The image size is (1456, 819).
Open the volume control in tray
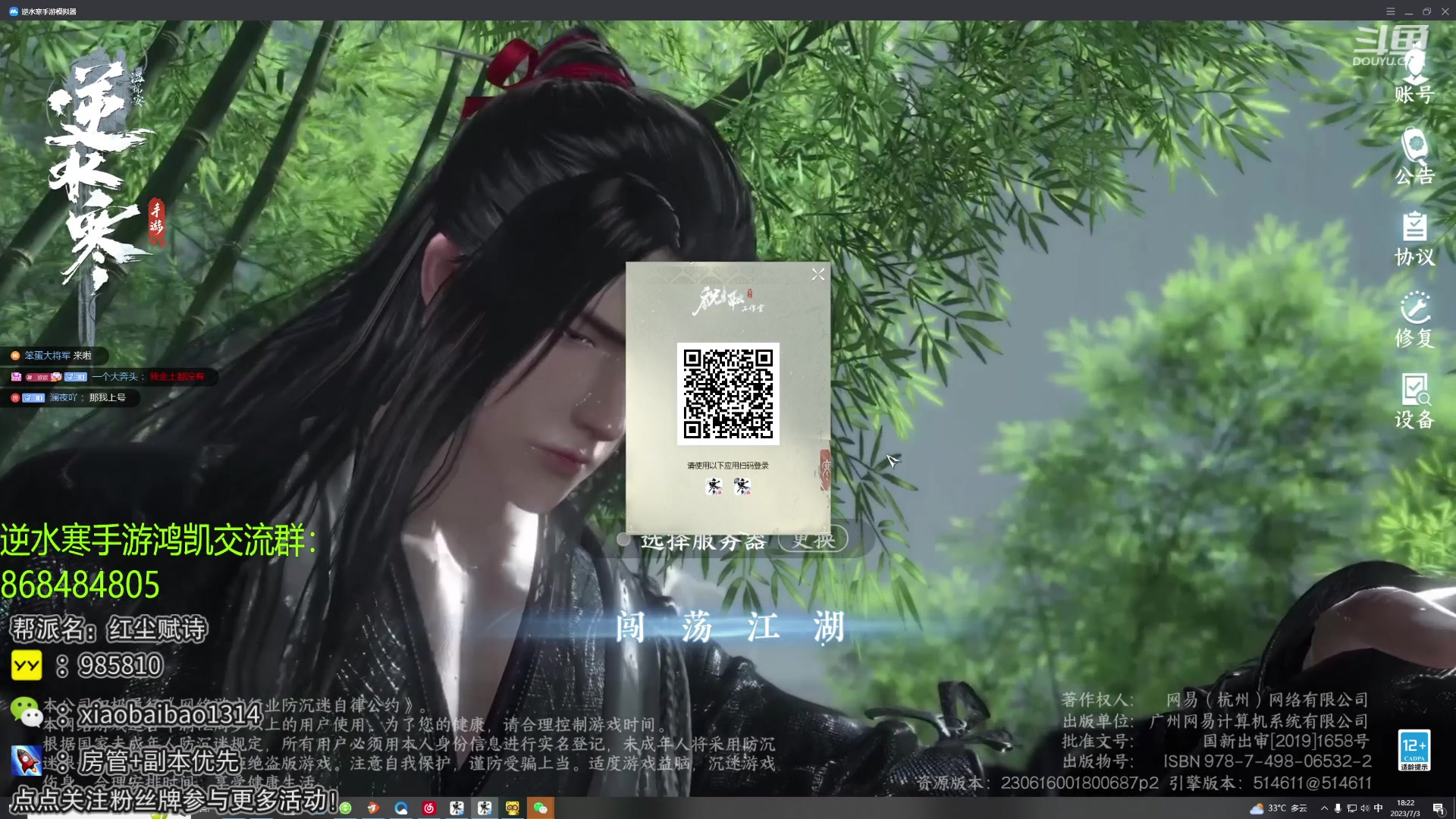(x=1365, y=808)
